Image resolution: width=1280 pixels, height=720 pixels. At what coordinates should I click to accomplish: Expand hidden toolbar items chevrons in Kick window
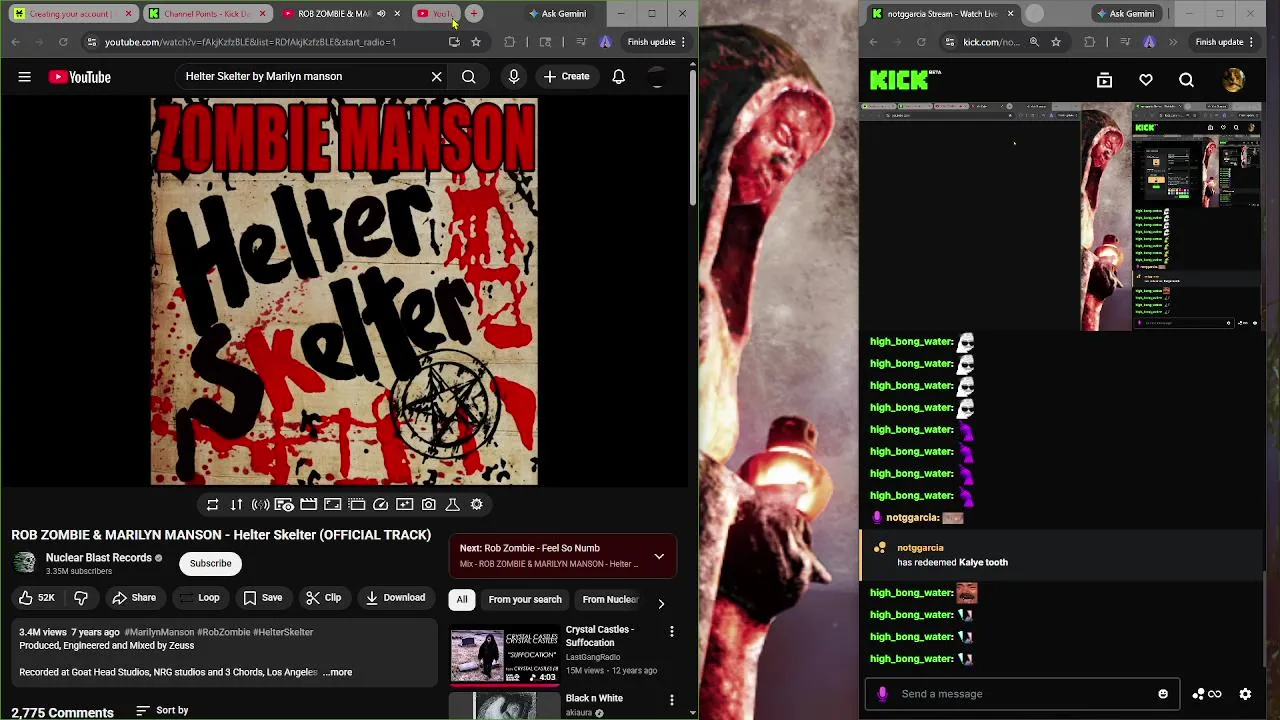click(x=1173, y=42)
